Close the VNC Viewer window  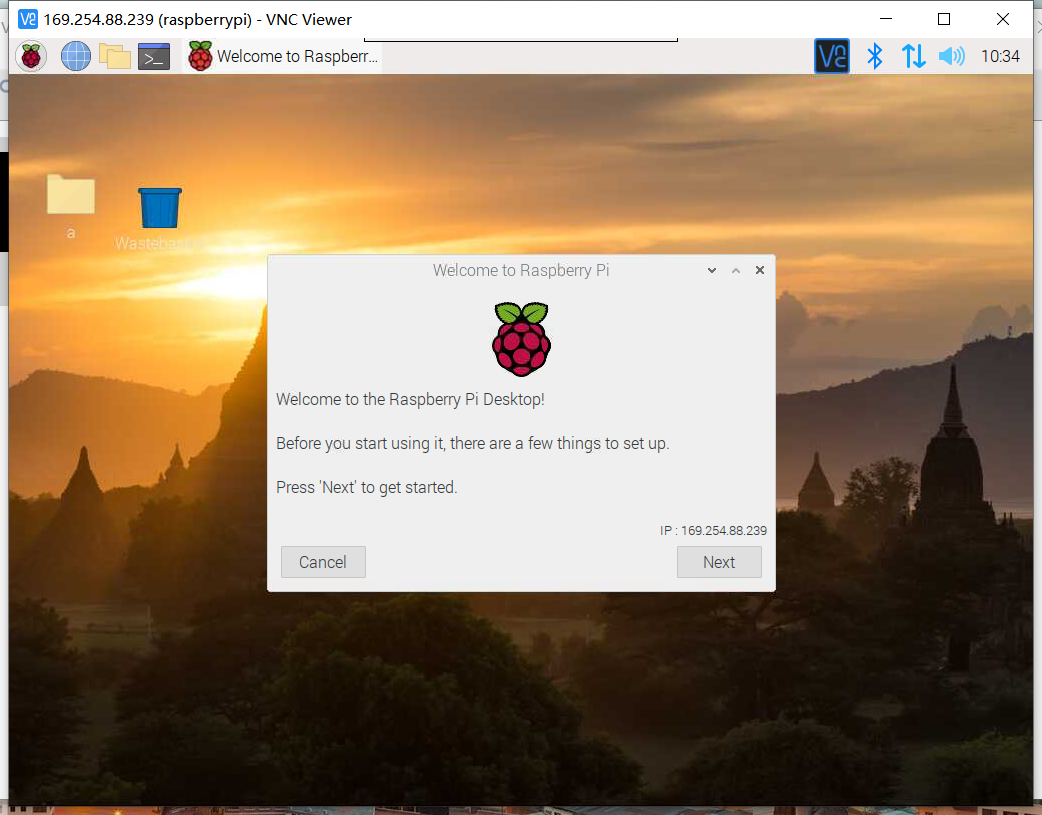coord(1003,19)
